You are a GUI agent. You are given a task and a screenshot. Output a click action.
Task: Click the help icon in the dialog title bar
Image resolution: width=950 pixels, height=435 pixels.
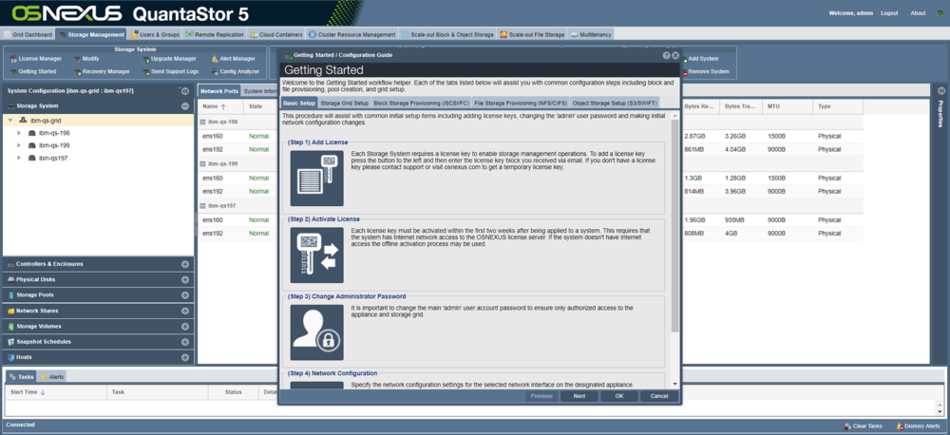click(666, 55)
